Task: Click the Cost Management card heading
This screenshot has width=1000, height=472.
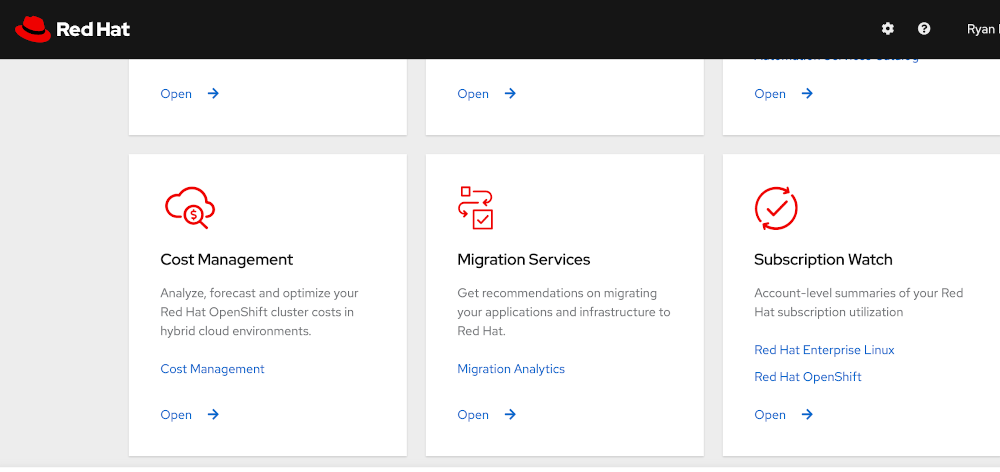Action: 226,260
